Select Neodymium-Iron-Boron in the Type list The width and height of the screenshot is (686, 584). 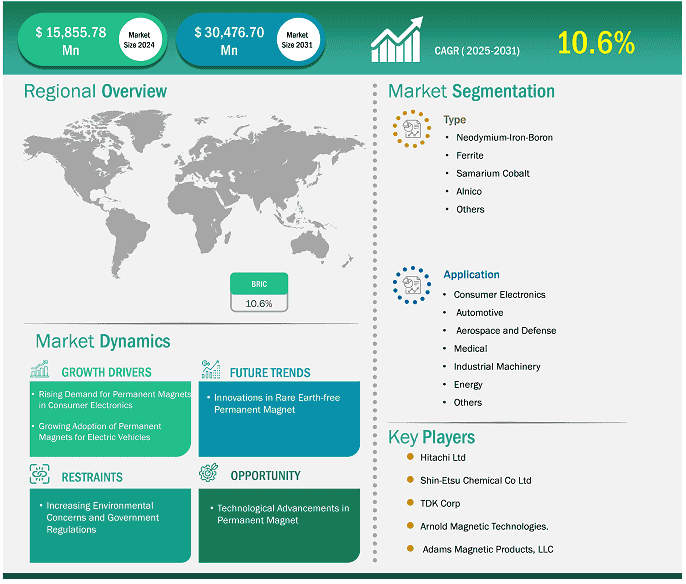[x=504, y=137]
